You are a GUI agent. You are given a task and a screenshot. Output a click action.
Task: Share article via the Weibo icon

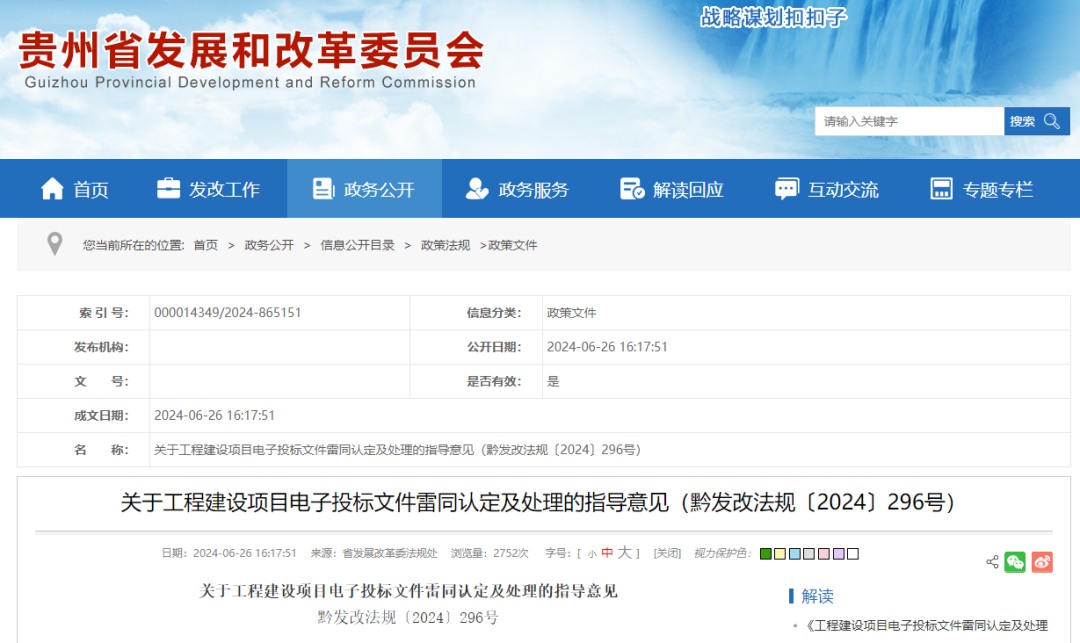point(1042,561)
